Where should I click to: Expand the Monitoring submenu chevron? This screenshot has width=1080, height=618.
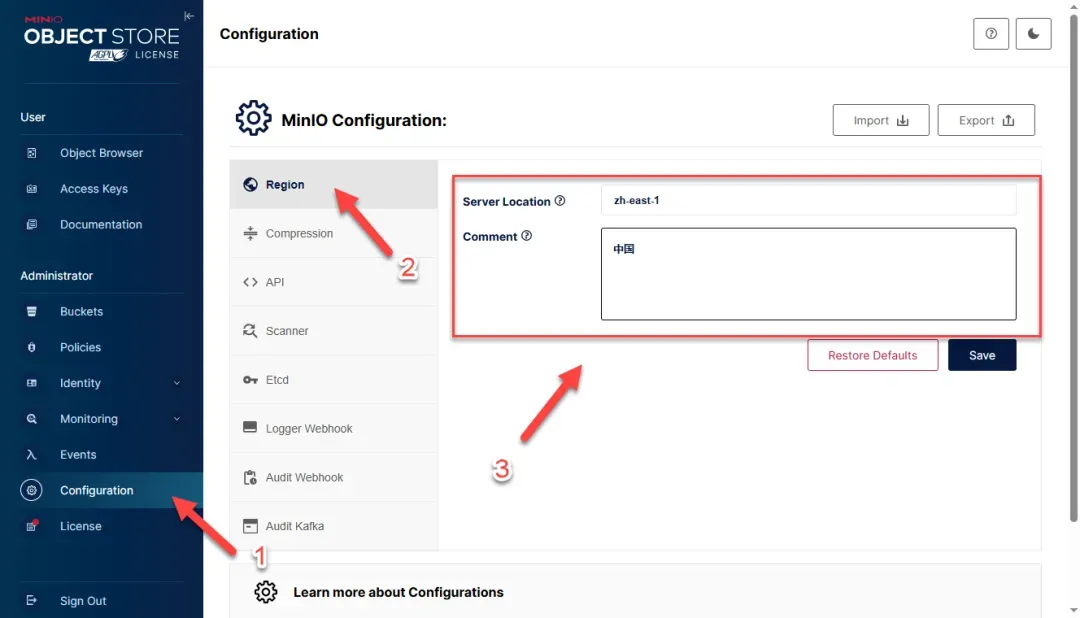[x=177, y=419]
